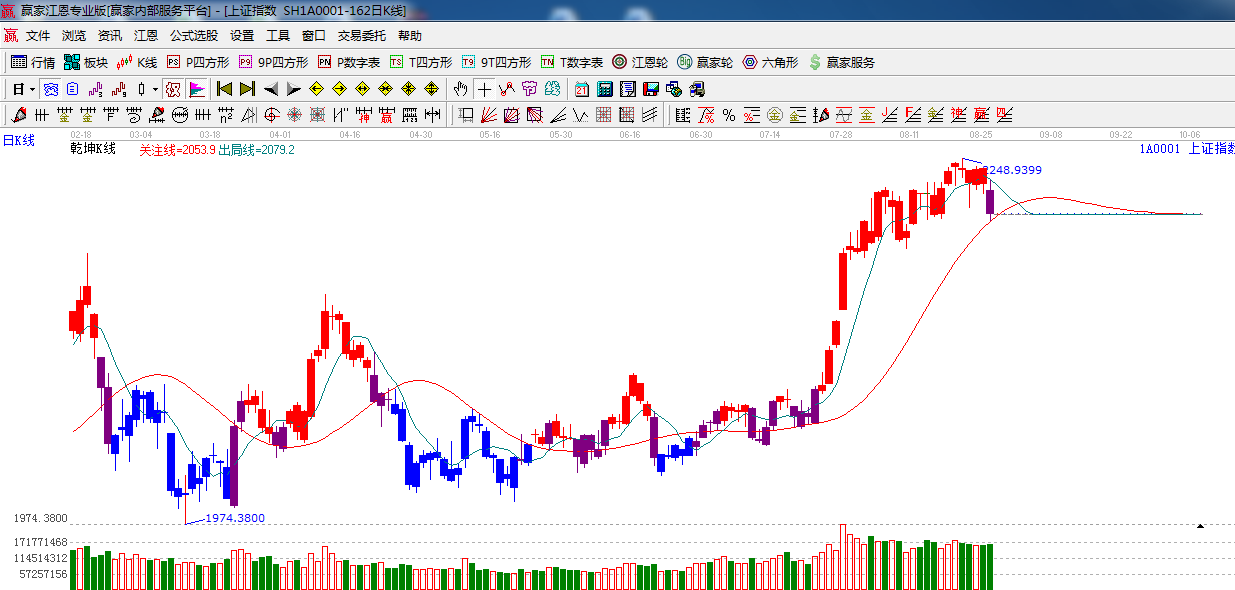Image resolution: width=1235 pixels, height=590 pixels.
Task: Expand the candlestick style dropdown arrow
Action: [154, 89]
